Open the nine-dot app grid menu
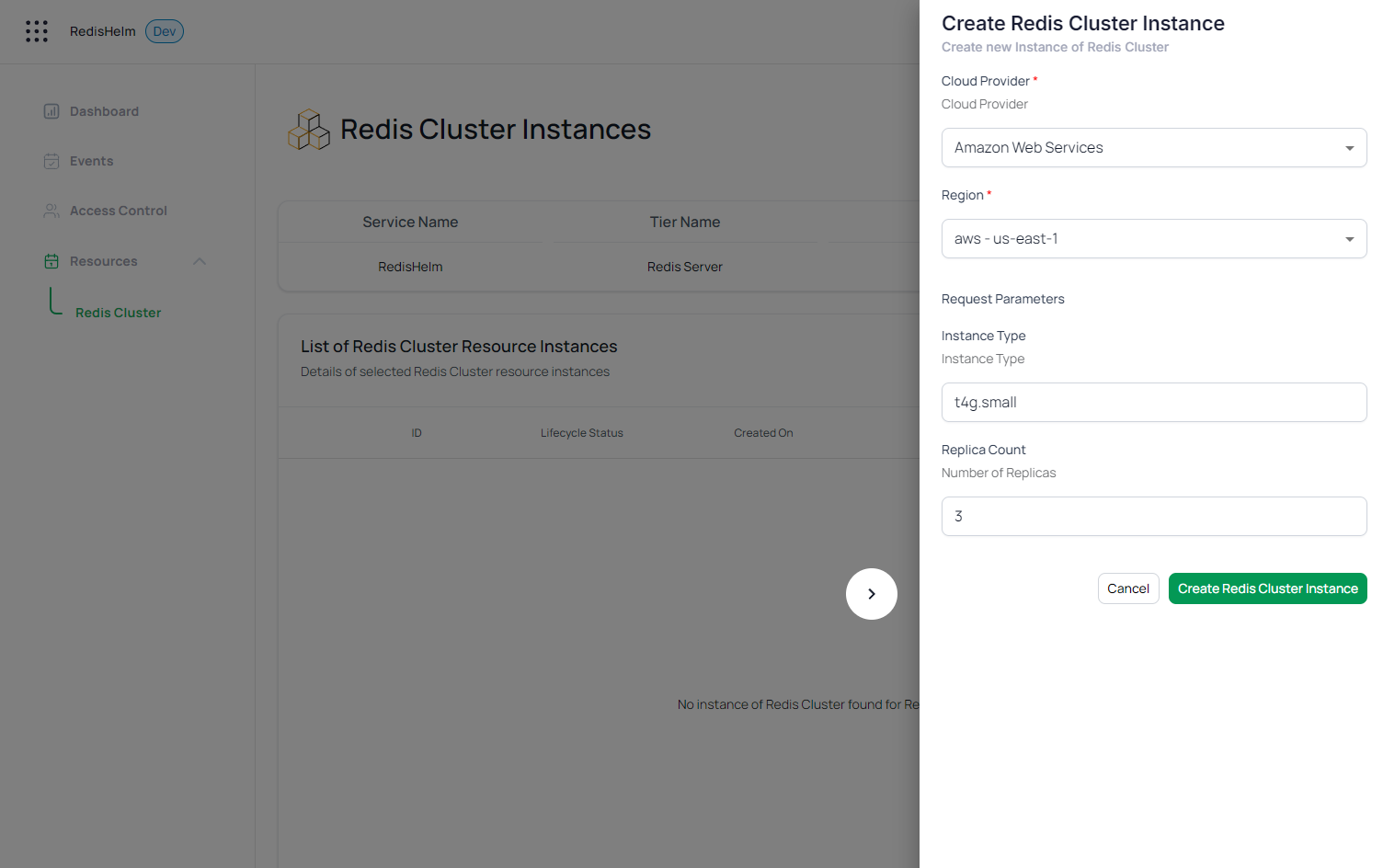This screenshot has width=1383, height=868. [x=37, y=31]
